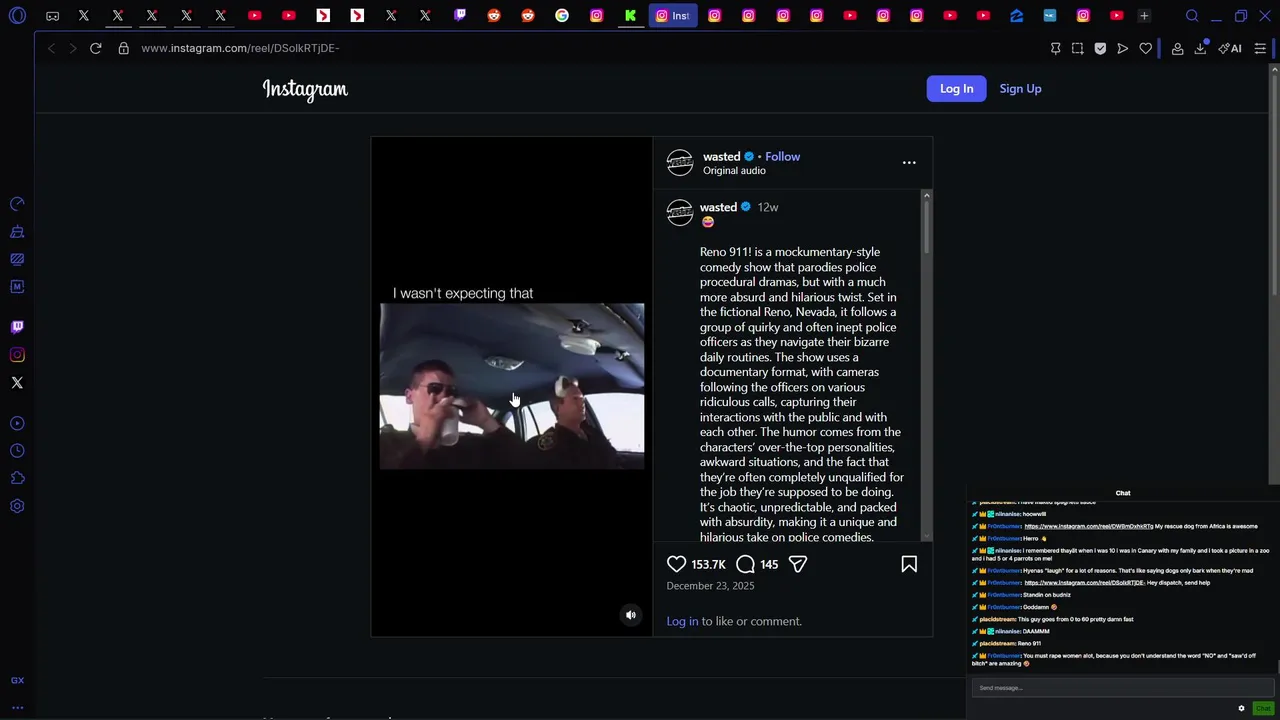
Task: Open 'Hey dispatch' Instagram link in chat
Action: 1085,582
